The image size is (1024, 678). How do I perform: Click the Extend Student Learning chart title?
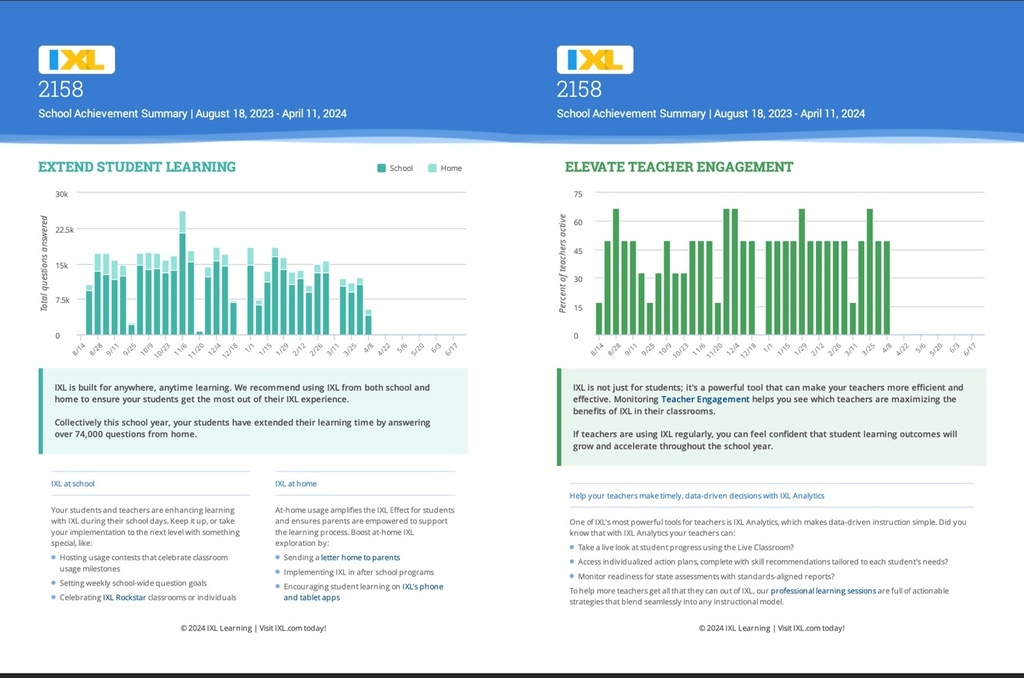pyautogui.click(x=137, y=167)
